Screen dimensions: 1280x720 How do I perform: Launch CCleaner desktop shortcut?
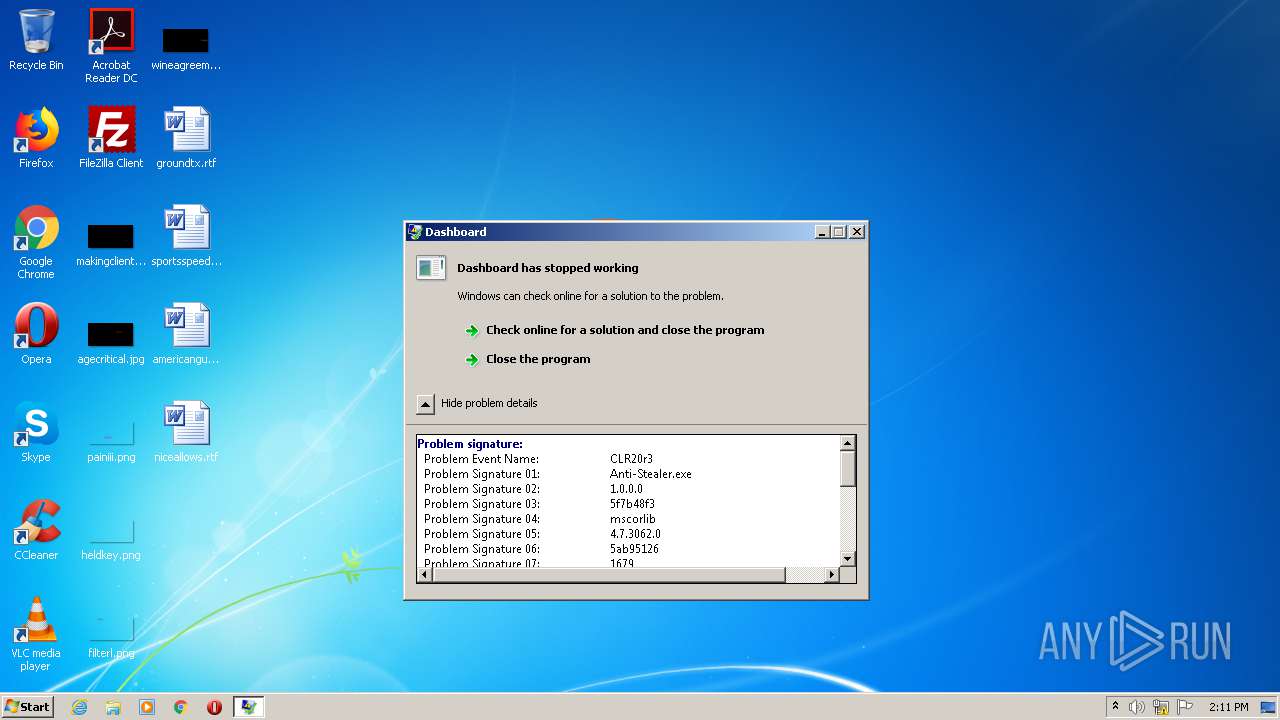click(36, 530)
